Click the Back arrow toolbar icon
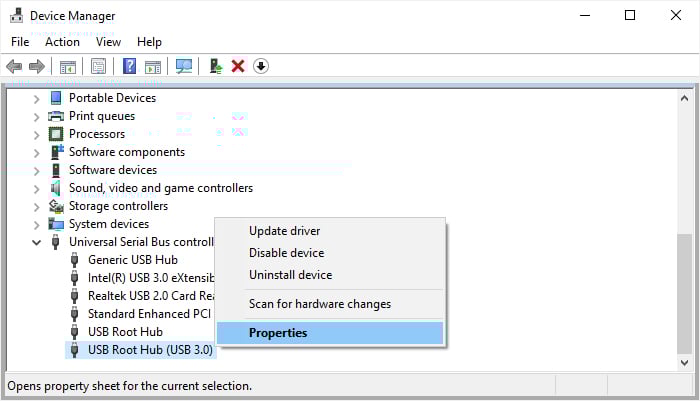 click(x=14, y=67)
